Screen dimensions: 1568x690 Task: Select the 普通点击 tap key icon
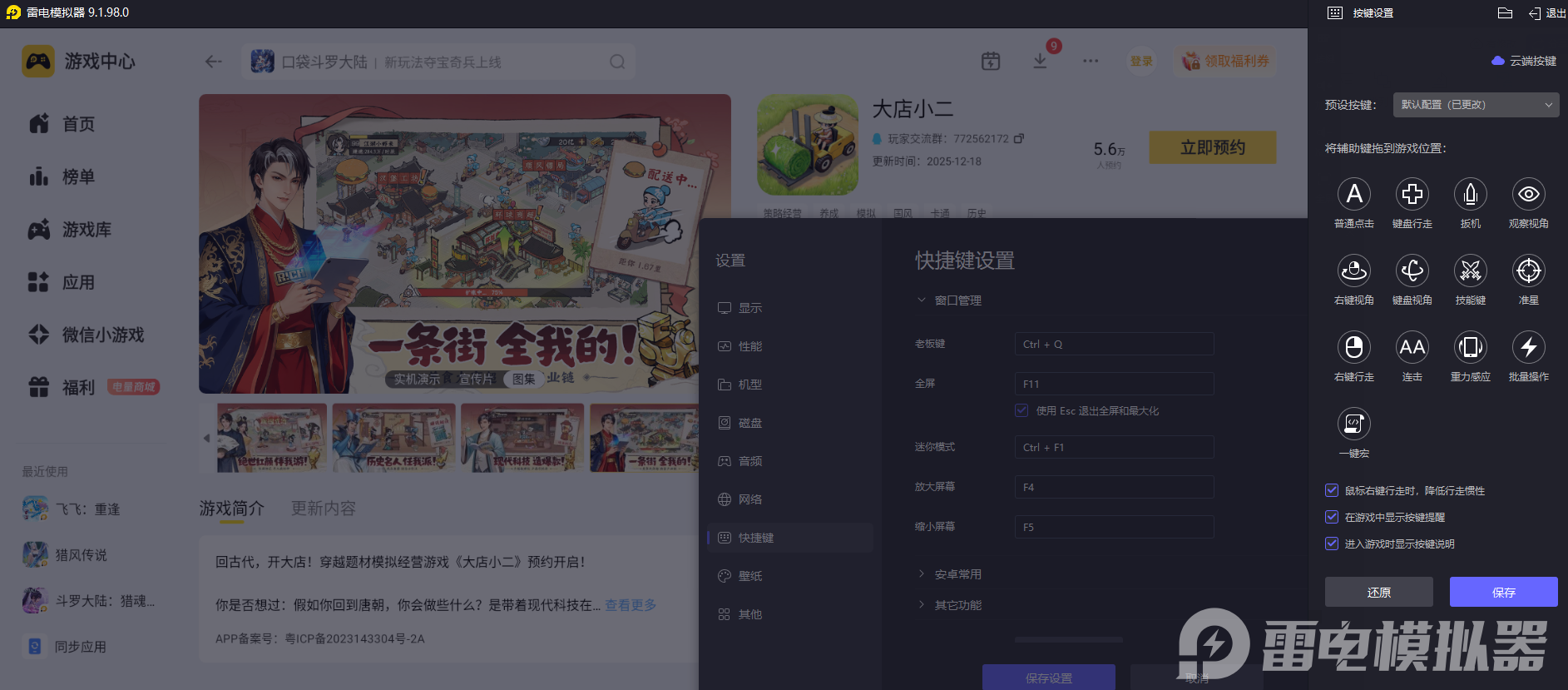coord(1353,195)
